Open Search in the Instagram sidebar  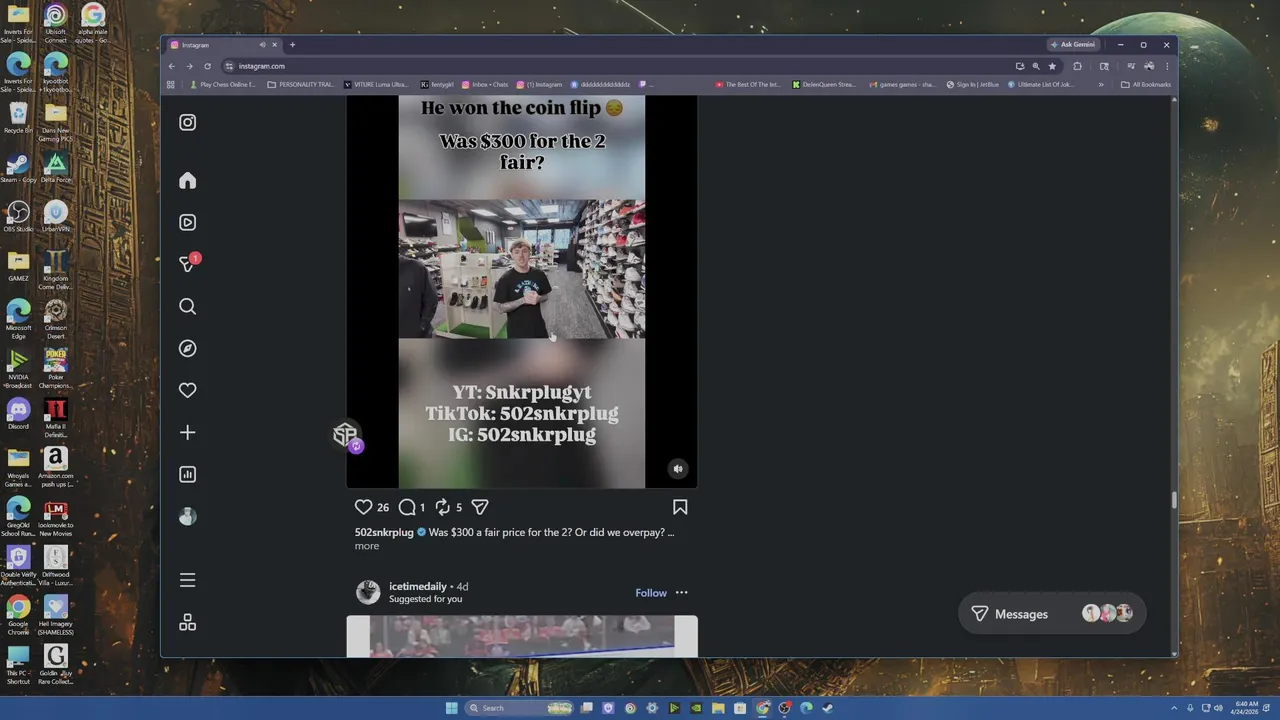(187, 307)
